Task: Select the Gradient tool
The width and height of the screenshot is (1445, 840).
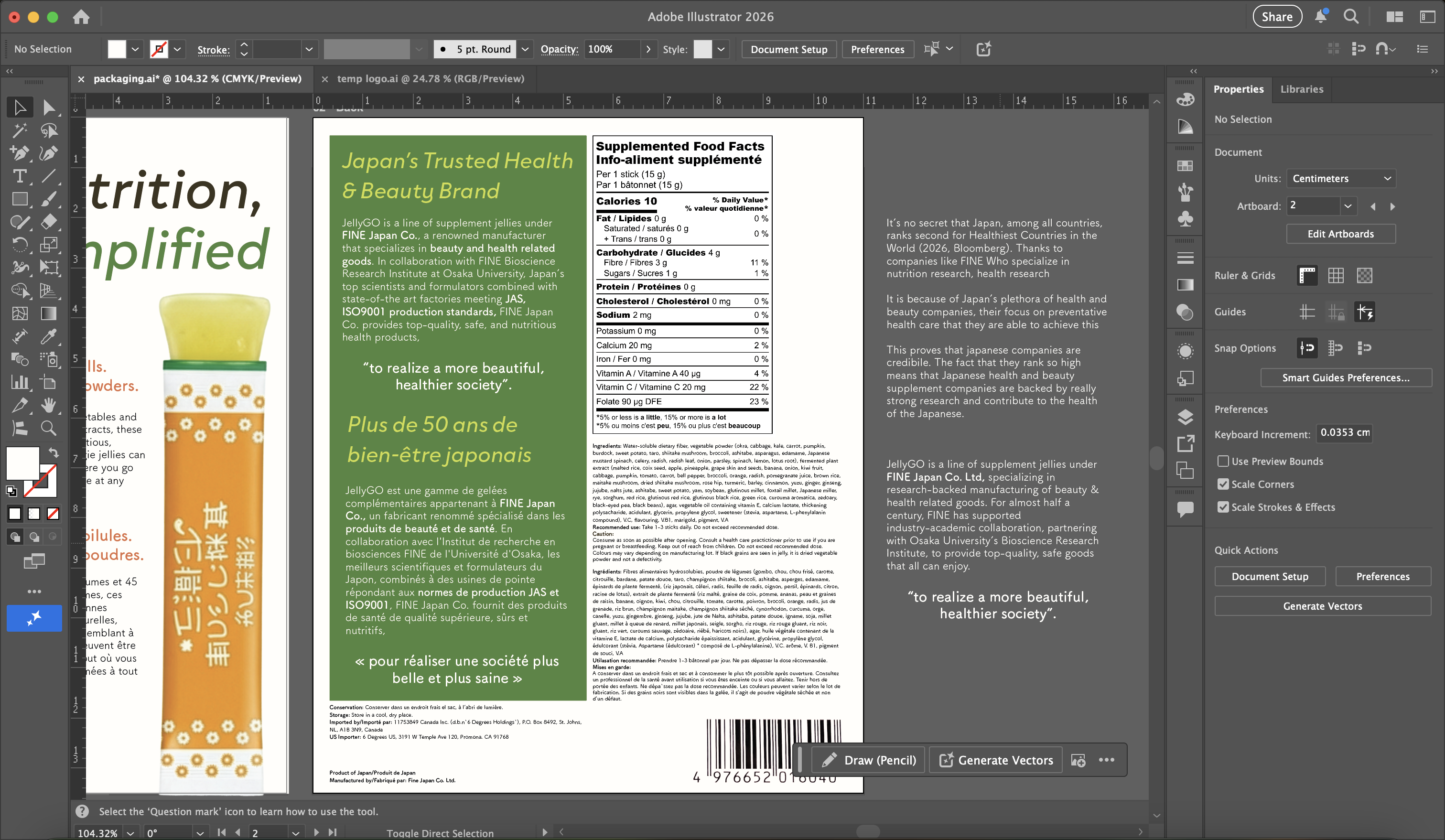Action: pos(49,313)
